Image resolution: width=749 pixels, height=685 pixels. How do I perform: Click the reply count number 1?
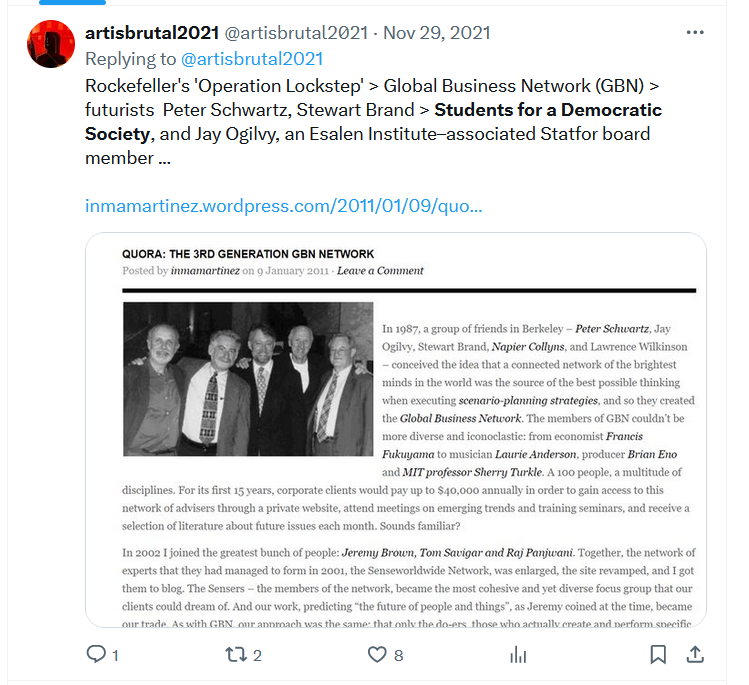[115, 655]
